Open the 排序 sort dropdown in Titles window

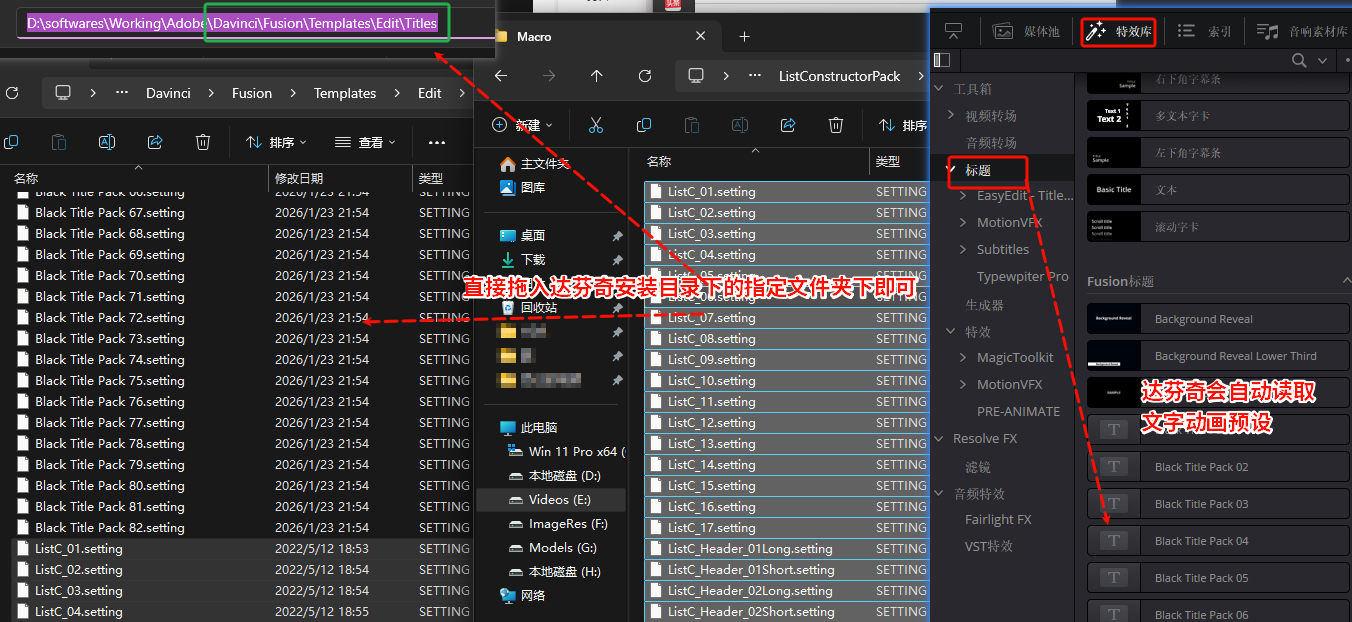276,142
